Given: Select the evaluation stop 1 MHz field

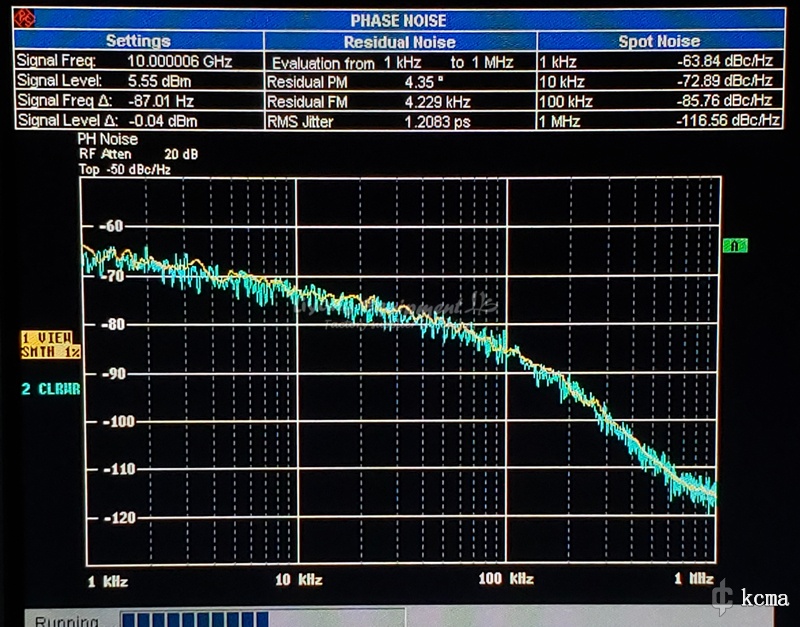Looking at the screenshot, I should click(492, 62).
